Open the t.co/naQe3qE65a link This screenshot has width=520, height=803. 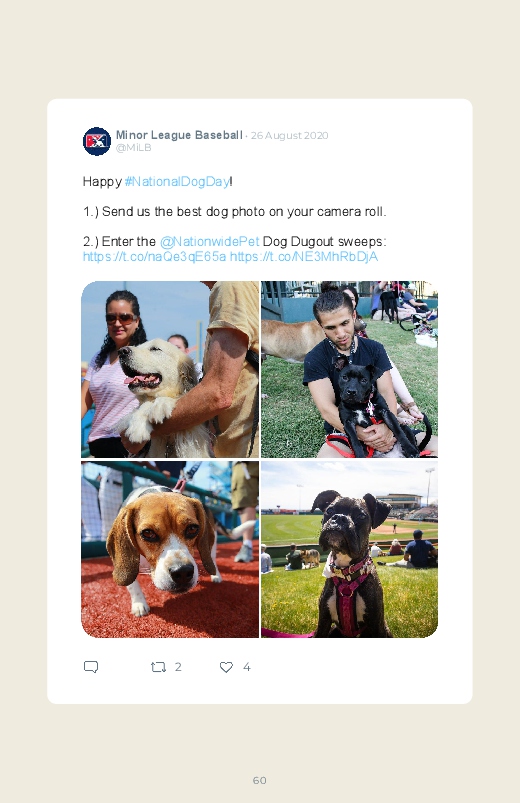tap(154, 256)
